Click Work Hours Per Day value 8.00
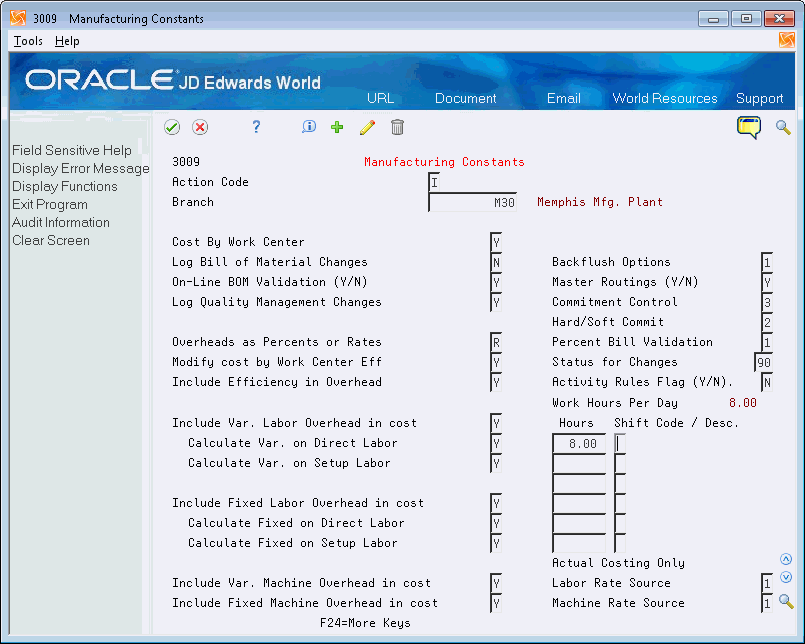 [743, 403]
